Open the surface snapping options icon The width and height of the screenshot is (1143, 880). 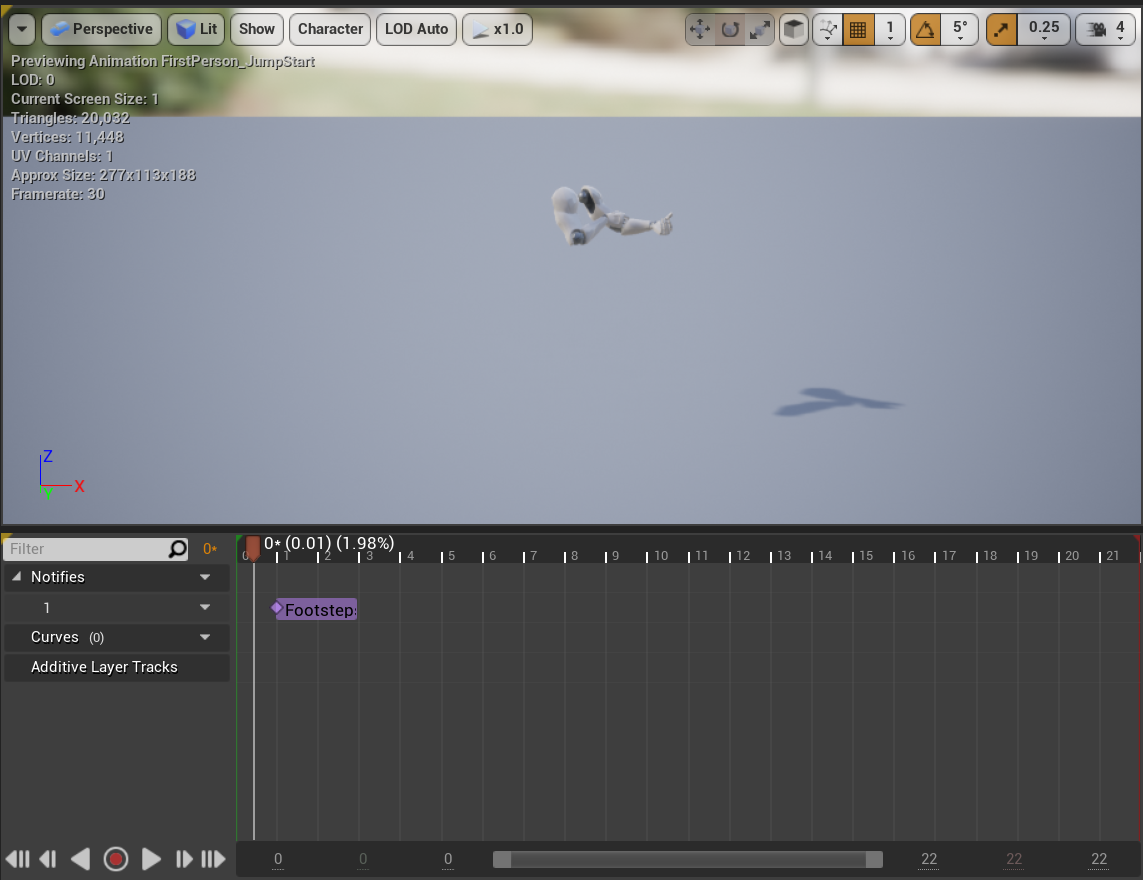(x=827, y=30)
